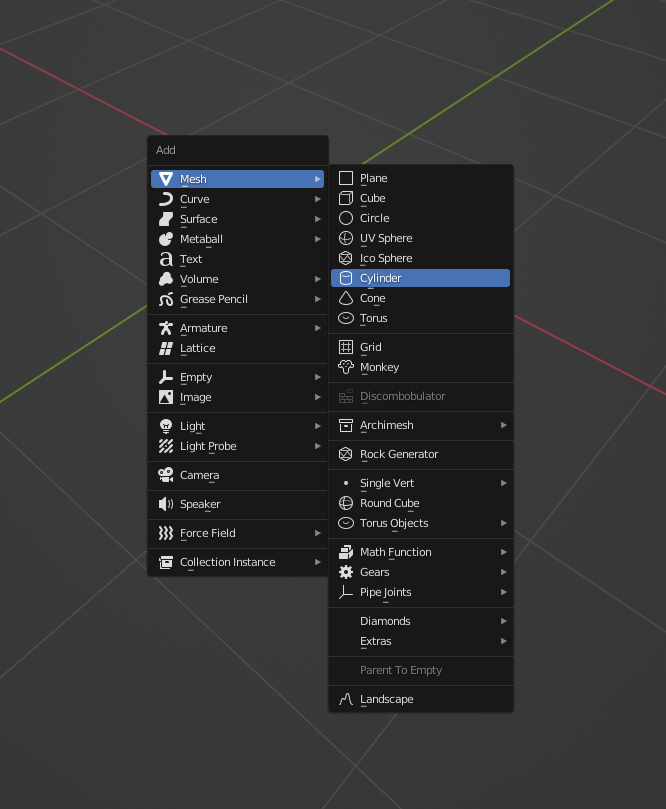
Task: Expand the Volume submenu arrow
Action: [x=318, y=279]
